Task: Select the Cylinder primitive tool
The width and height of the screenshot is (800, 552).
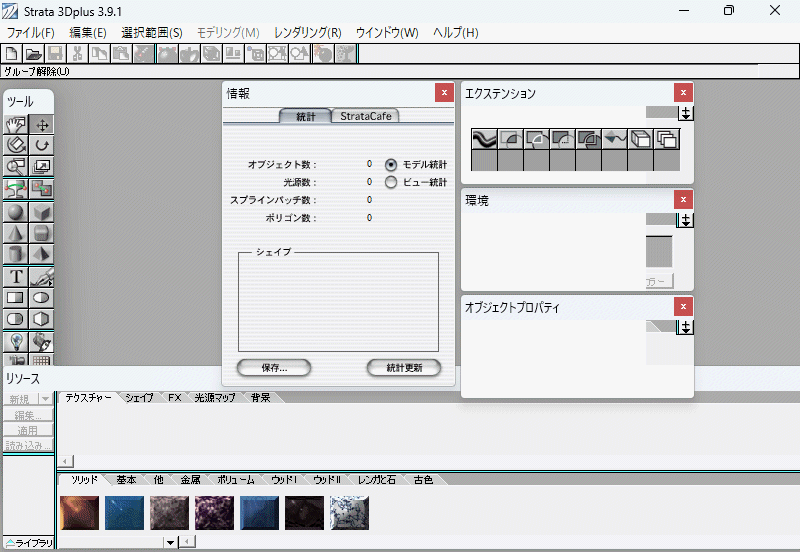Action: (x=16, y=254)
